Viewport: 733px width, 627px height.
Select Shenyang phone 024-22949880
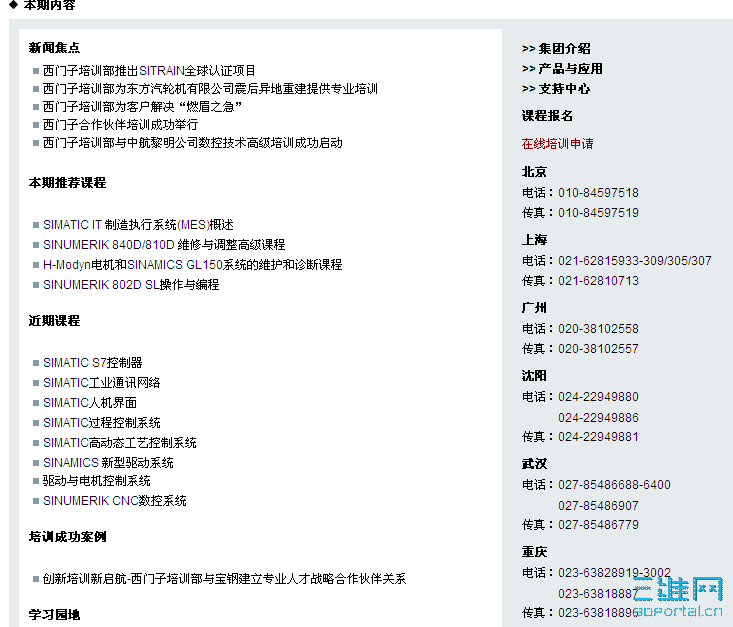pyautogui.click(x=598, y=396)
